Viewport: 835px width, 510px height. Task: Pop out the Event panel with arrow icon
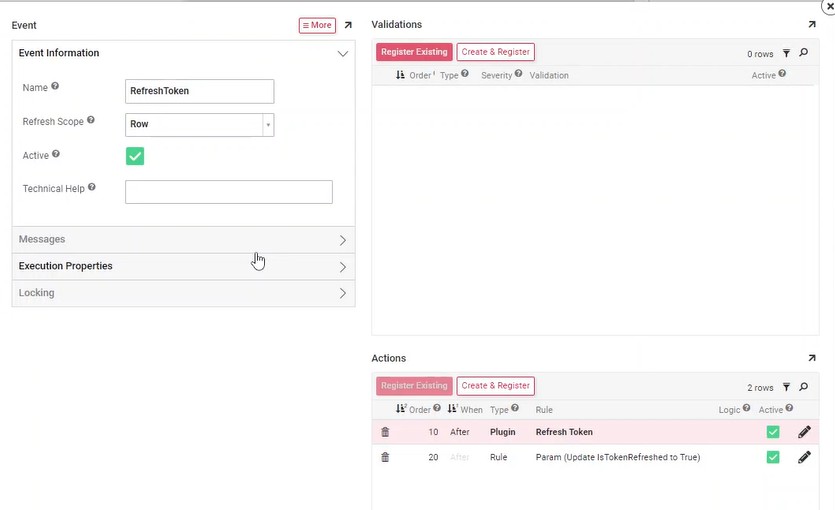[348, 25]
